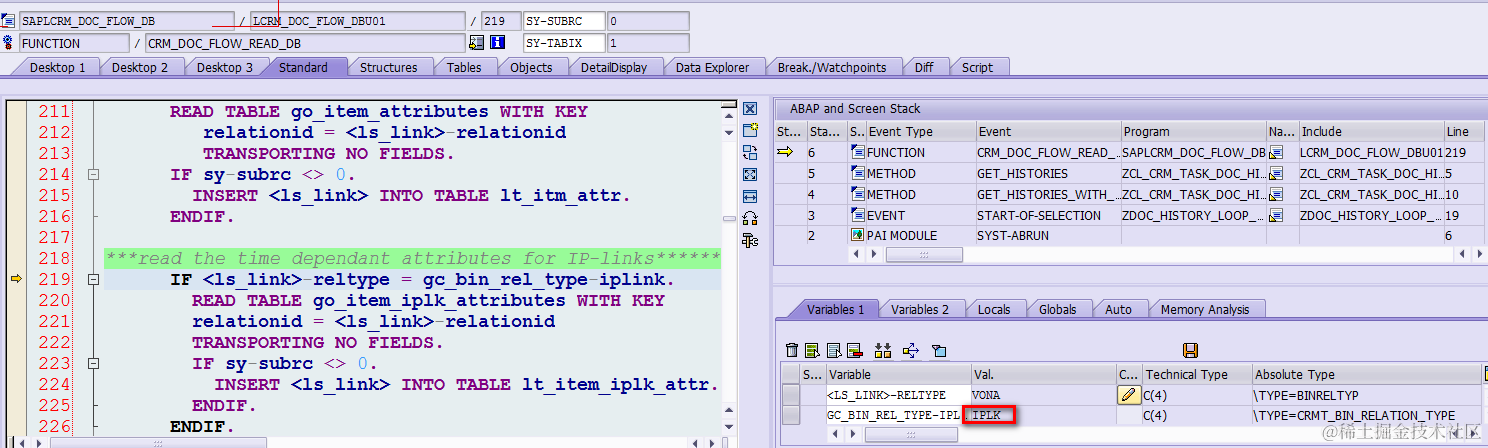Click the info icon next to function name
This screenshot has height=448, width=1488.
pos(497,43)
